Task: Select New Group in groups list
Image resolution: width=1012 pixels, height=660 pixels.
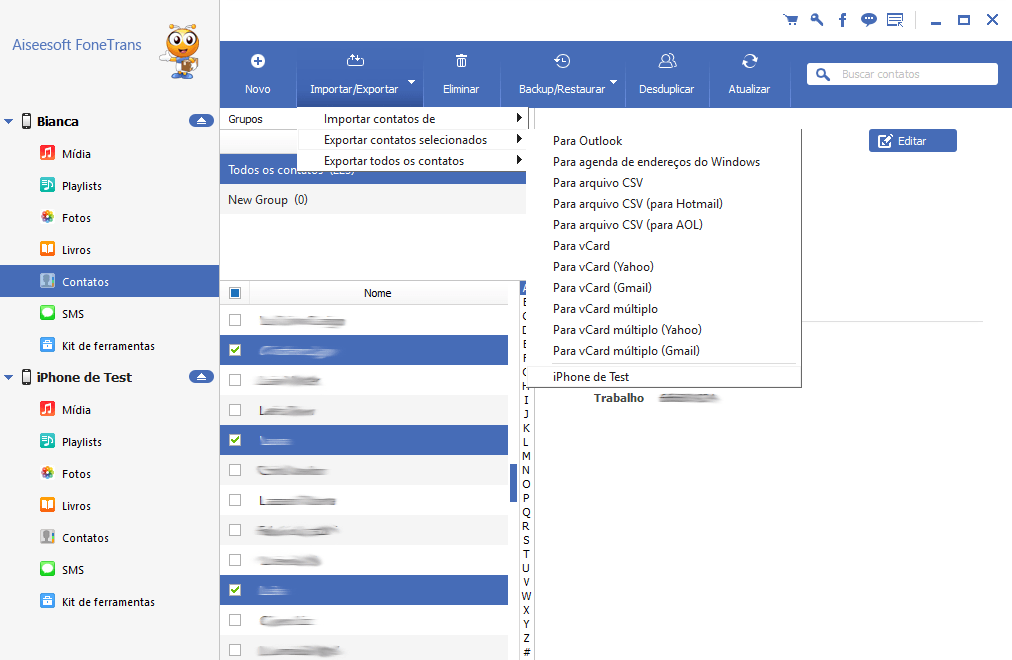Action: tap(258, 200)
